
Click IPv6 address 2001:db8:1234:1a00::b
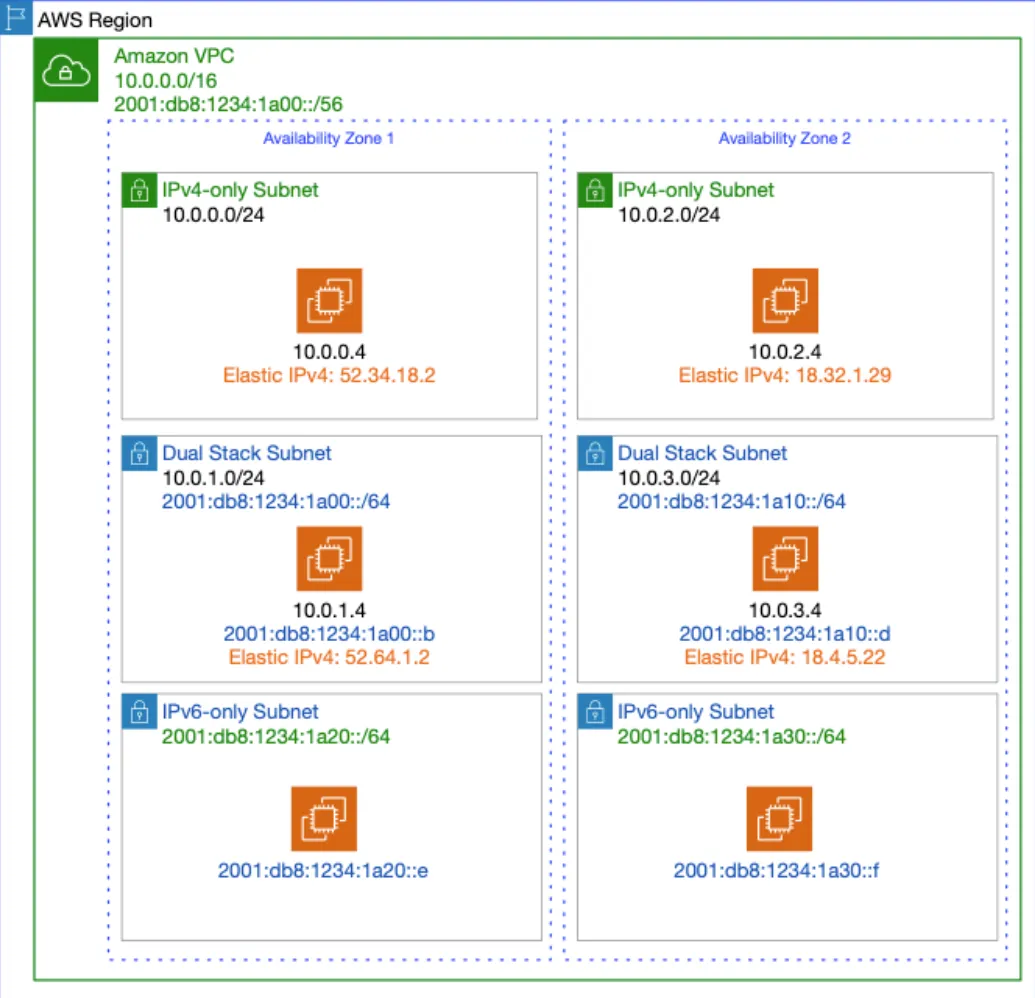coord(329,634)
